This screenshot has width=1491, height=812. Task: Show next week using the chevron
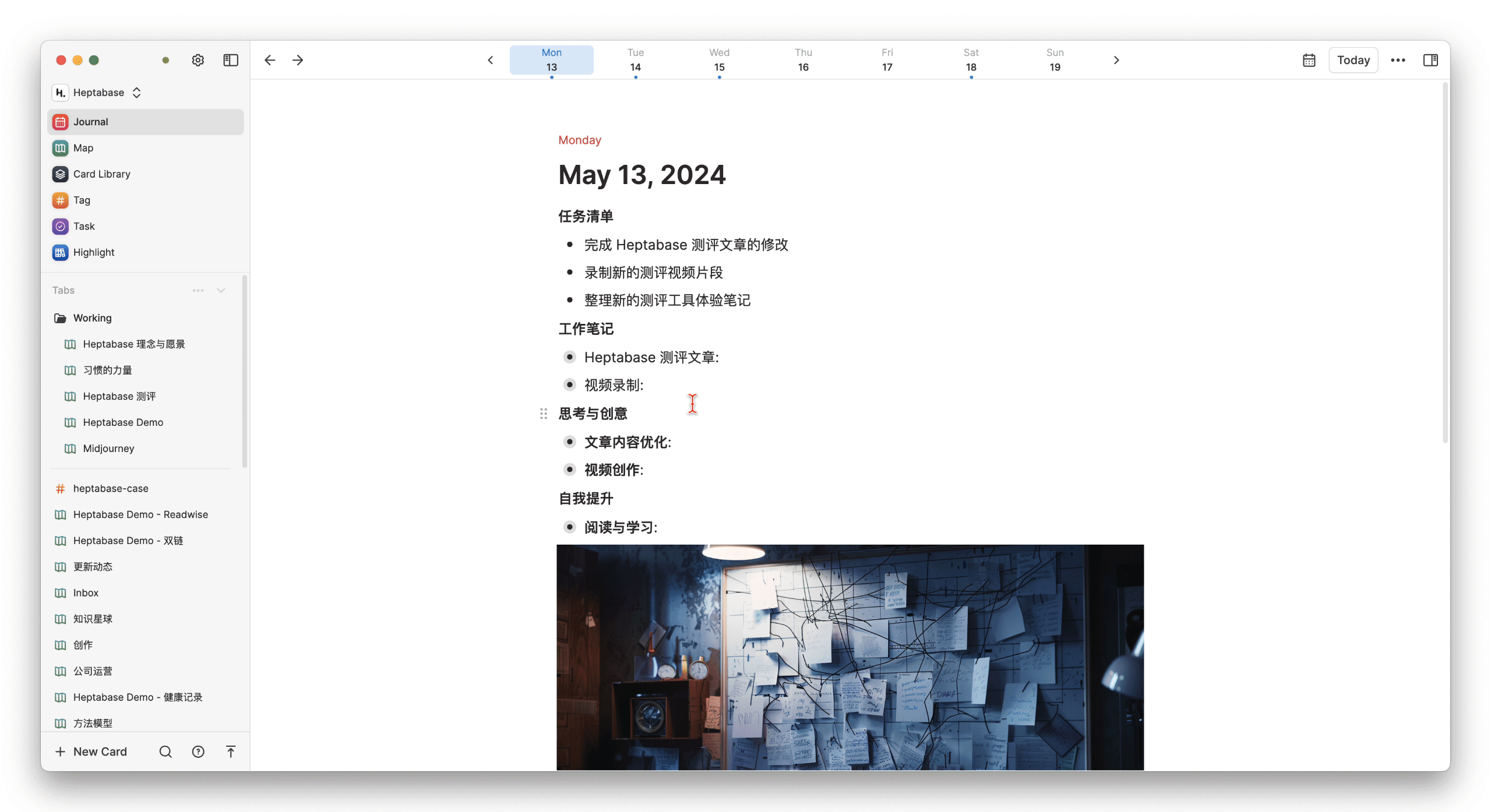(1116, 60)
